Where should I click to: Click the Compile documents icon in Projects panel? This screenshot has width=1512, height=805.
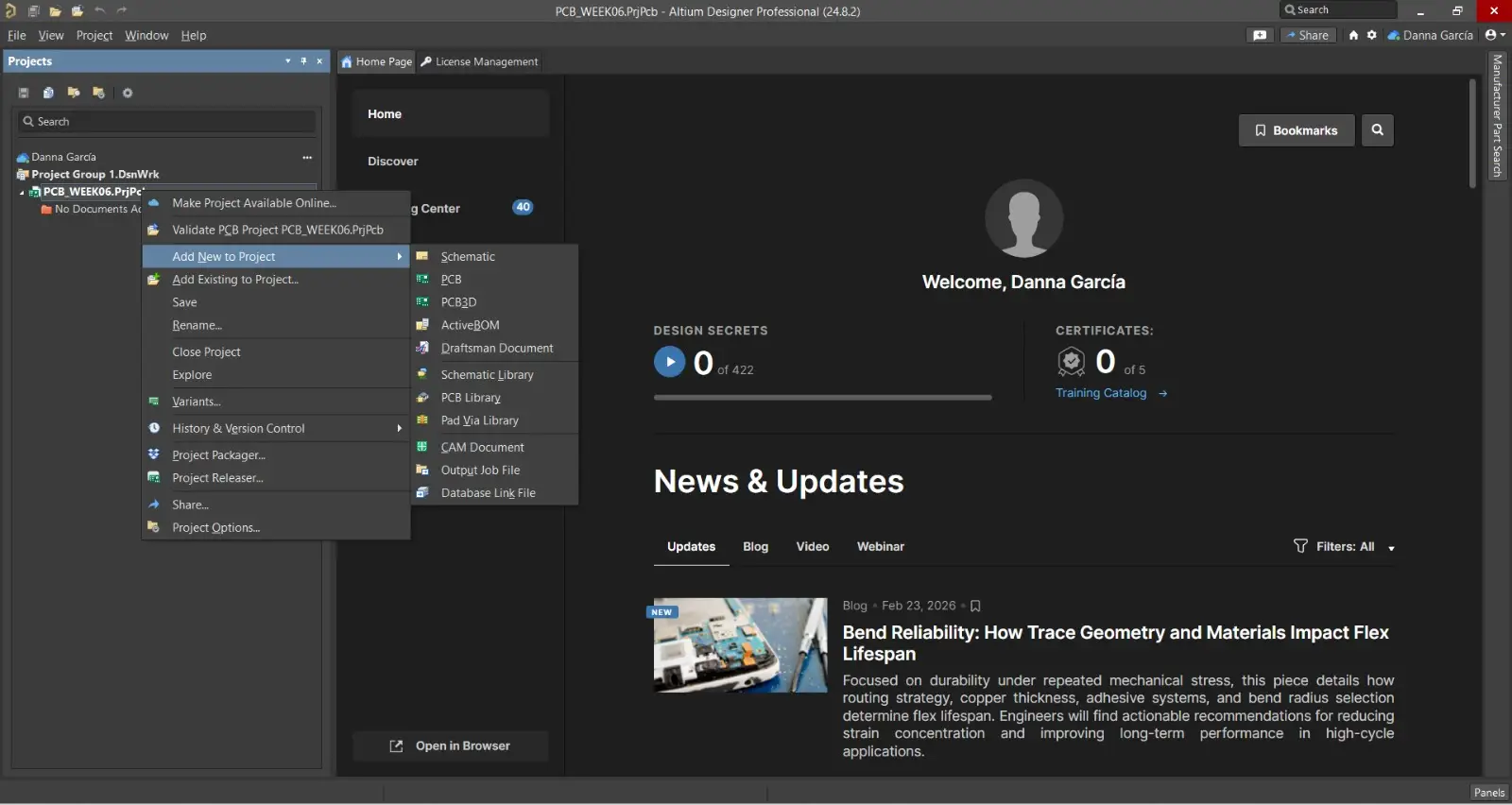(48, 93)
